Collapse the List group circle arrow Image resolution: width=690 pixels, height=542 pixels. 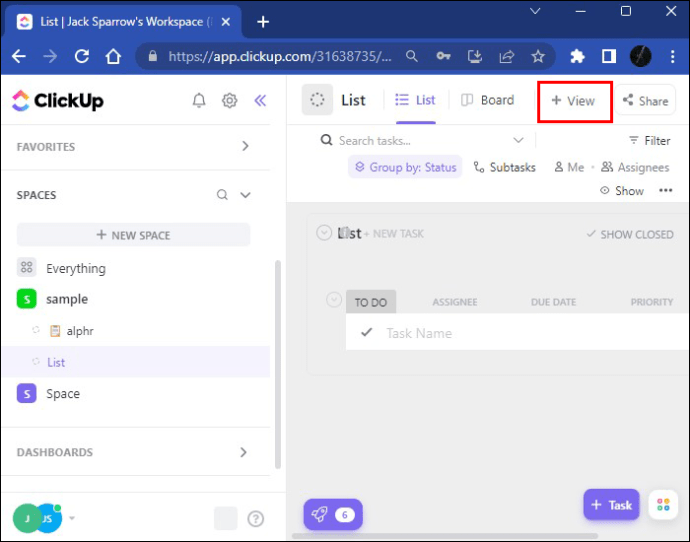[324, 233]
